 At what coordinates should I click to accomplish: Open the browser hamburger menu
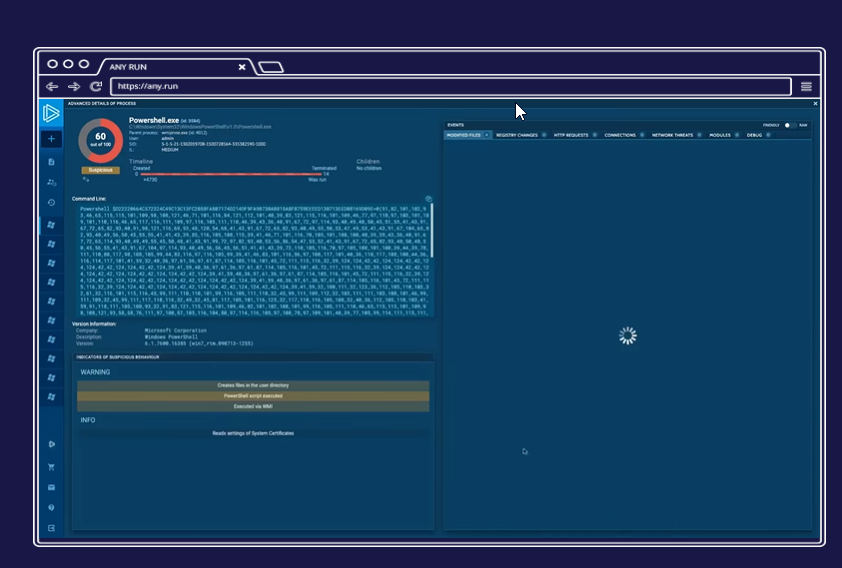tap(806, 86)
